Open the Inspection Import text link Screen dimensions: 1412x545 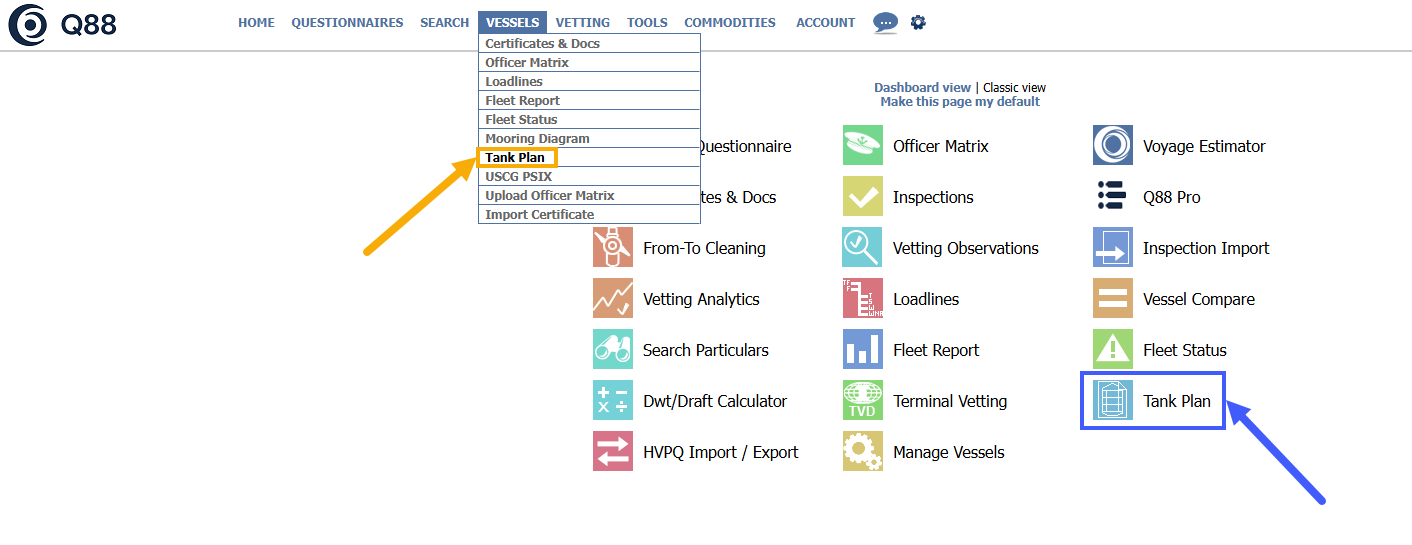[x=1206, y=248]
